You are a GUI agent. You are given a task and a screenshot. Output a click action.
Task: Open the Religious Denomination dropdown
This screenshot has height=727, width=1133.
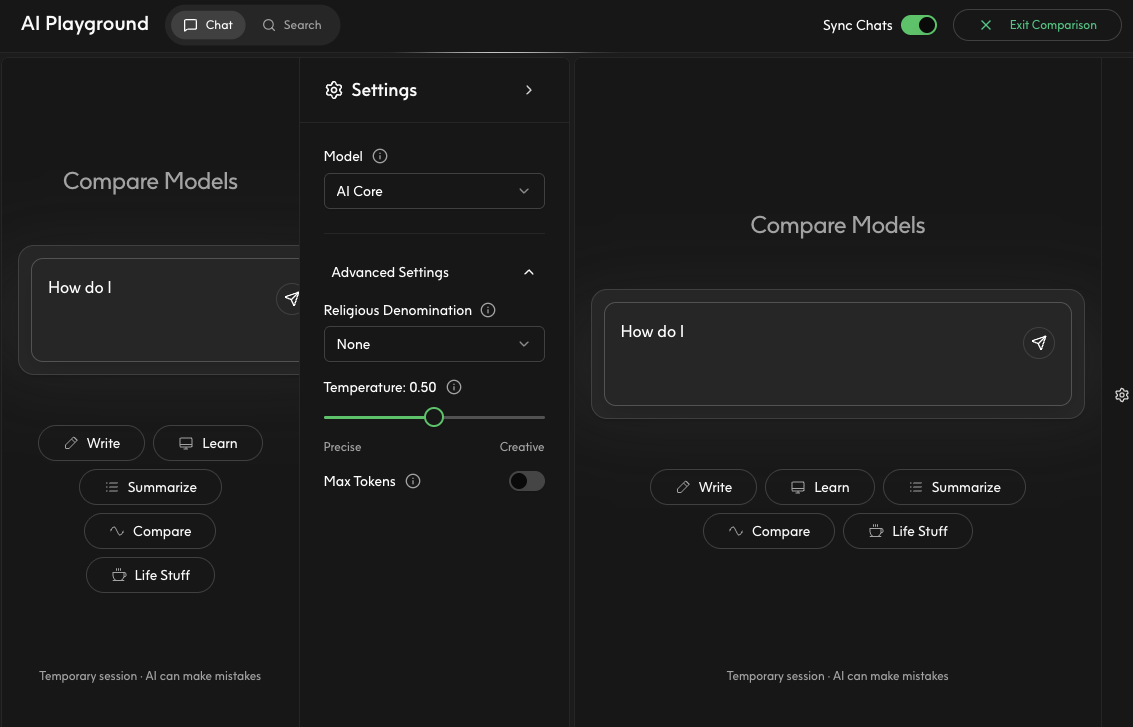[434, 344]
